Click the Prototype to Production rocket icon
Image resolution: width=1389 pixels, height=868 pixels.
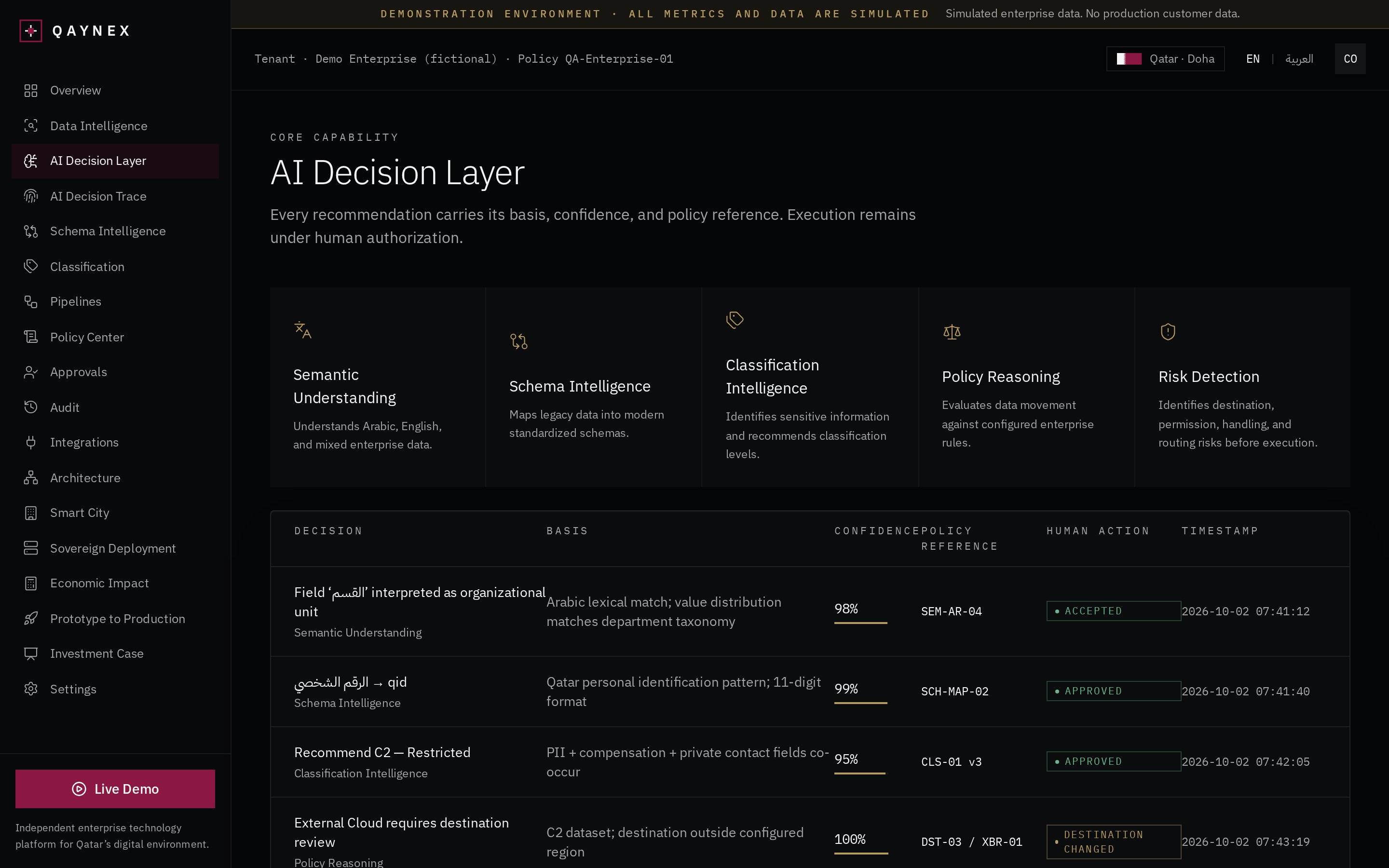[x=31, y=619]
